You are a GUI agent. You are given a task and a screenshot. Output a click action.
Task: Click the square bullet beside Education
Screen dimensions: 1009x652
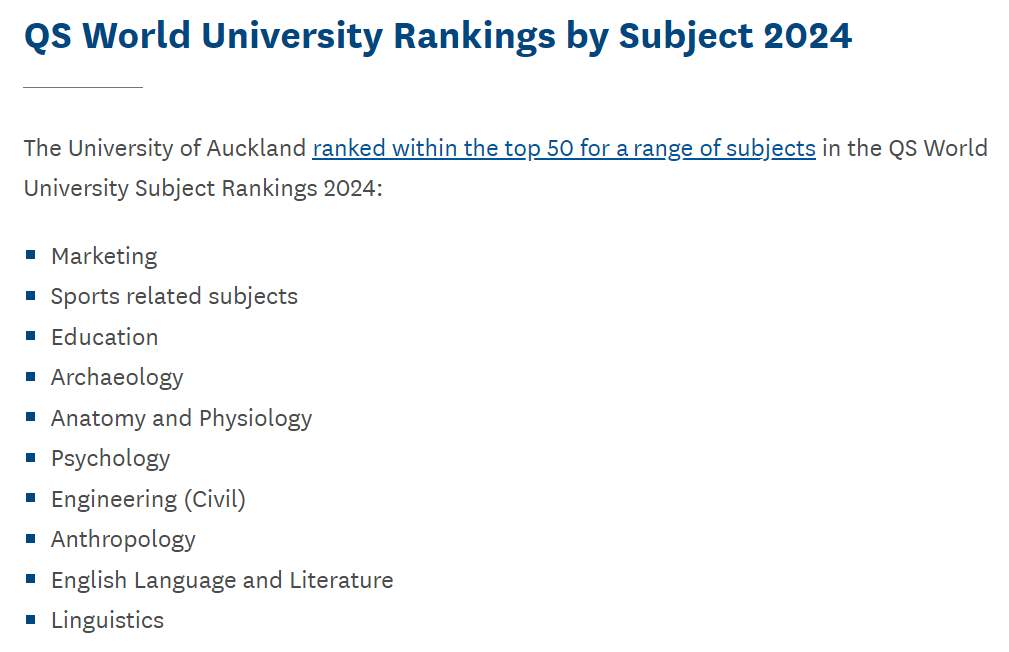click(30, 336)
